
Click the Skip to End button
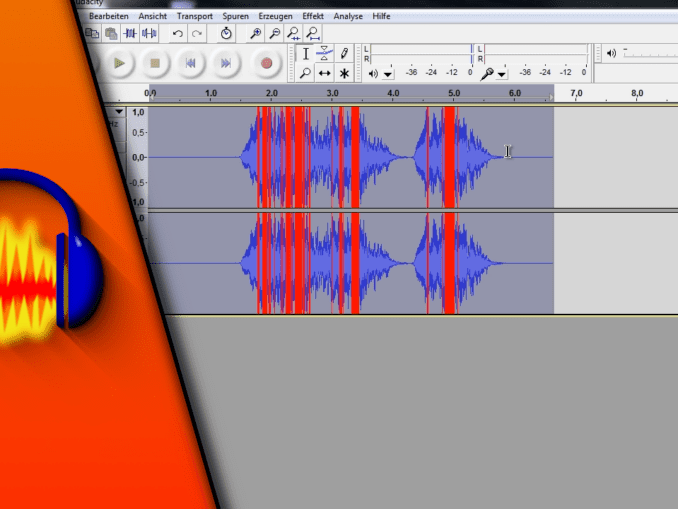pos(226,63)
